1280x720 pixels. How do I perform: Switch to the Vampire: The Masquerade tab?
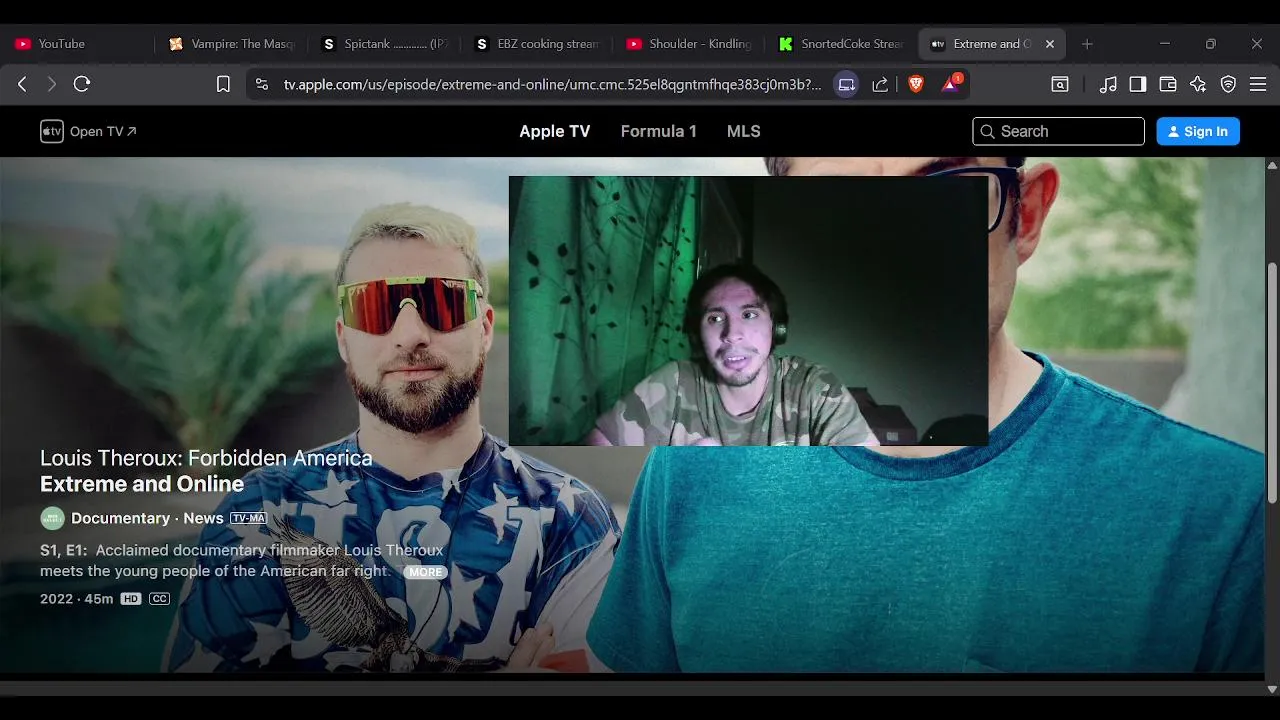tap(232, 44)
